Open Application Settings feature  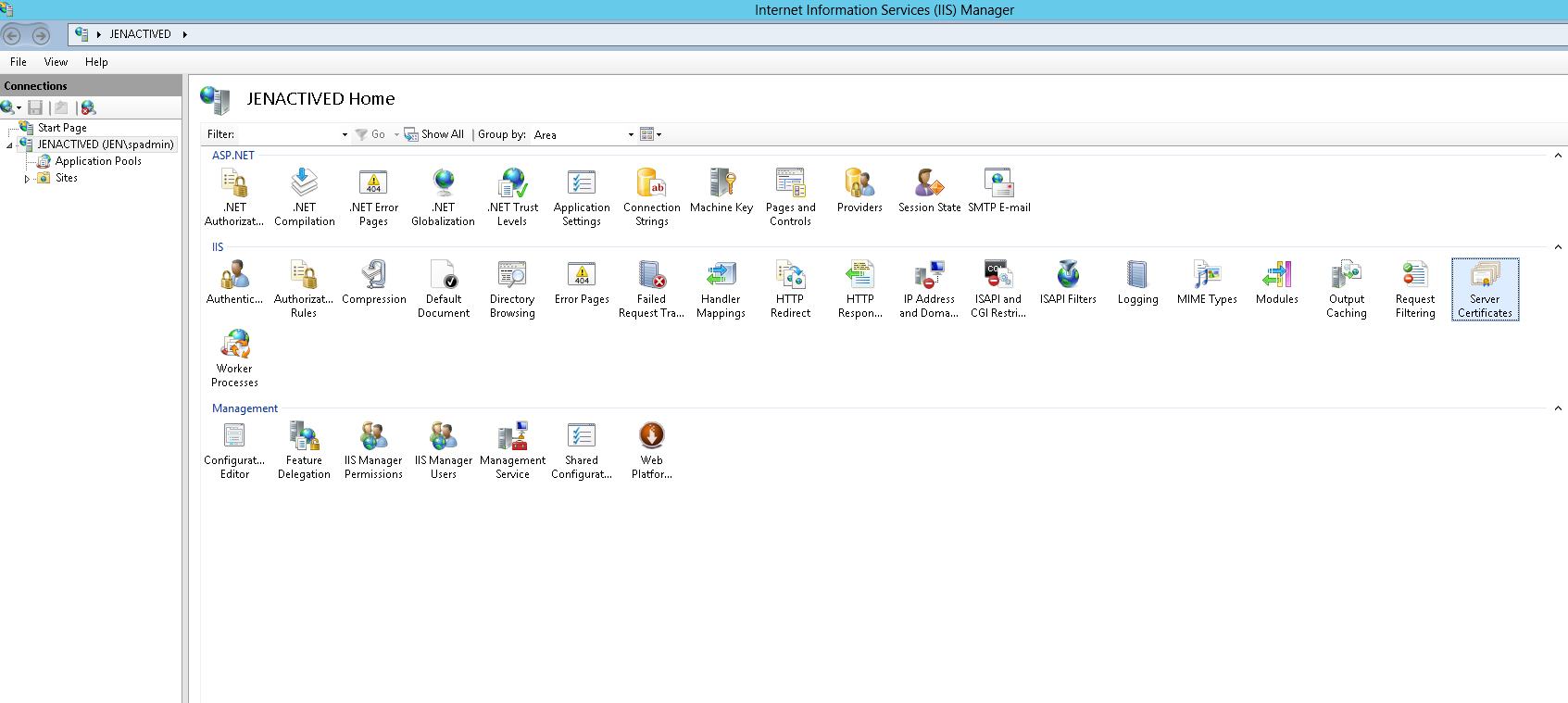(x=582, y=196)
